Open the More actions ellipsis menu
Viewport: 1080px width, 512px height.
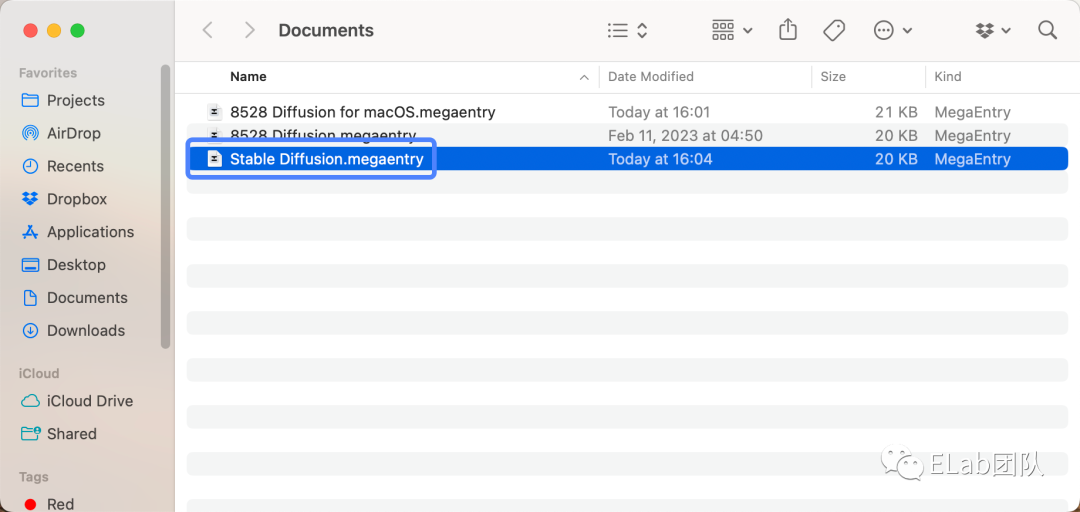(893, 30)
